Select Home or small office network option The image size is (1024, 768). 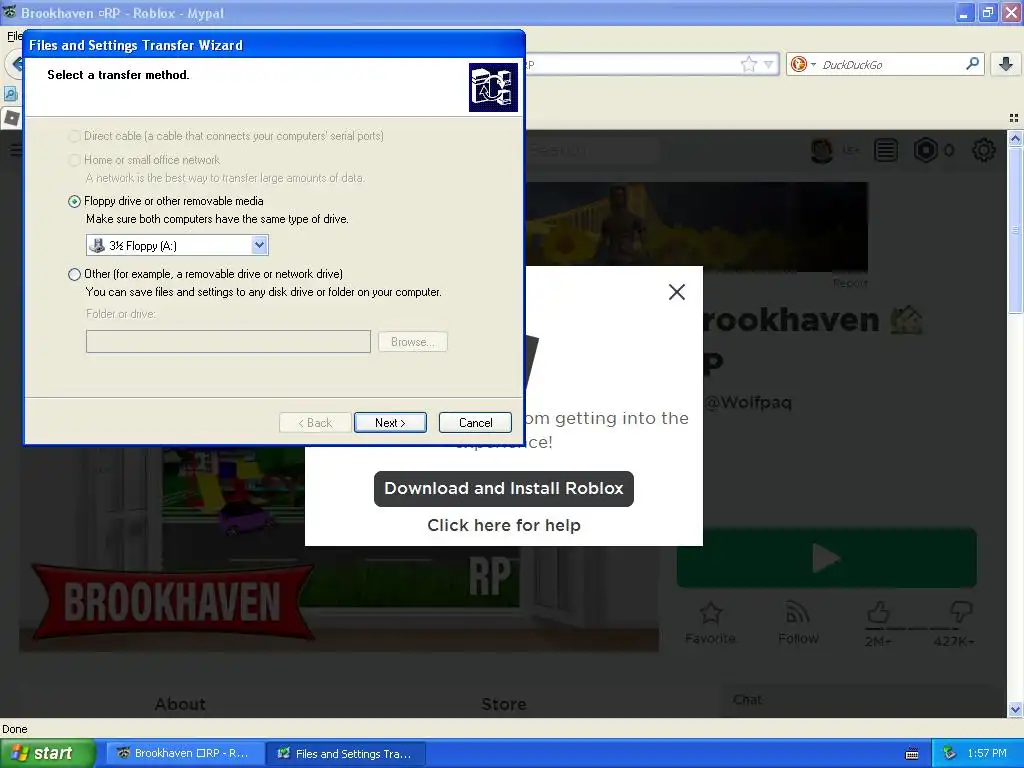74,160
